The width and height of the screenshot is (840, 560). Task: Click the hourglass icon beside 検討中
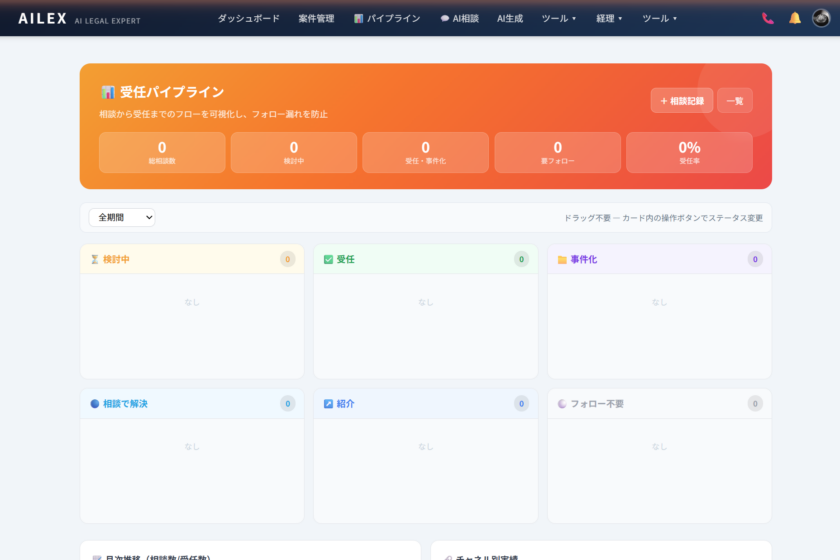(95, 260)
